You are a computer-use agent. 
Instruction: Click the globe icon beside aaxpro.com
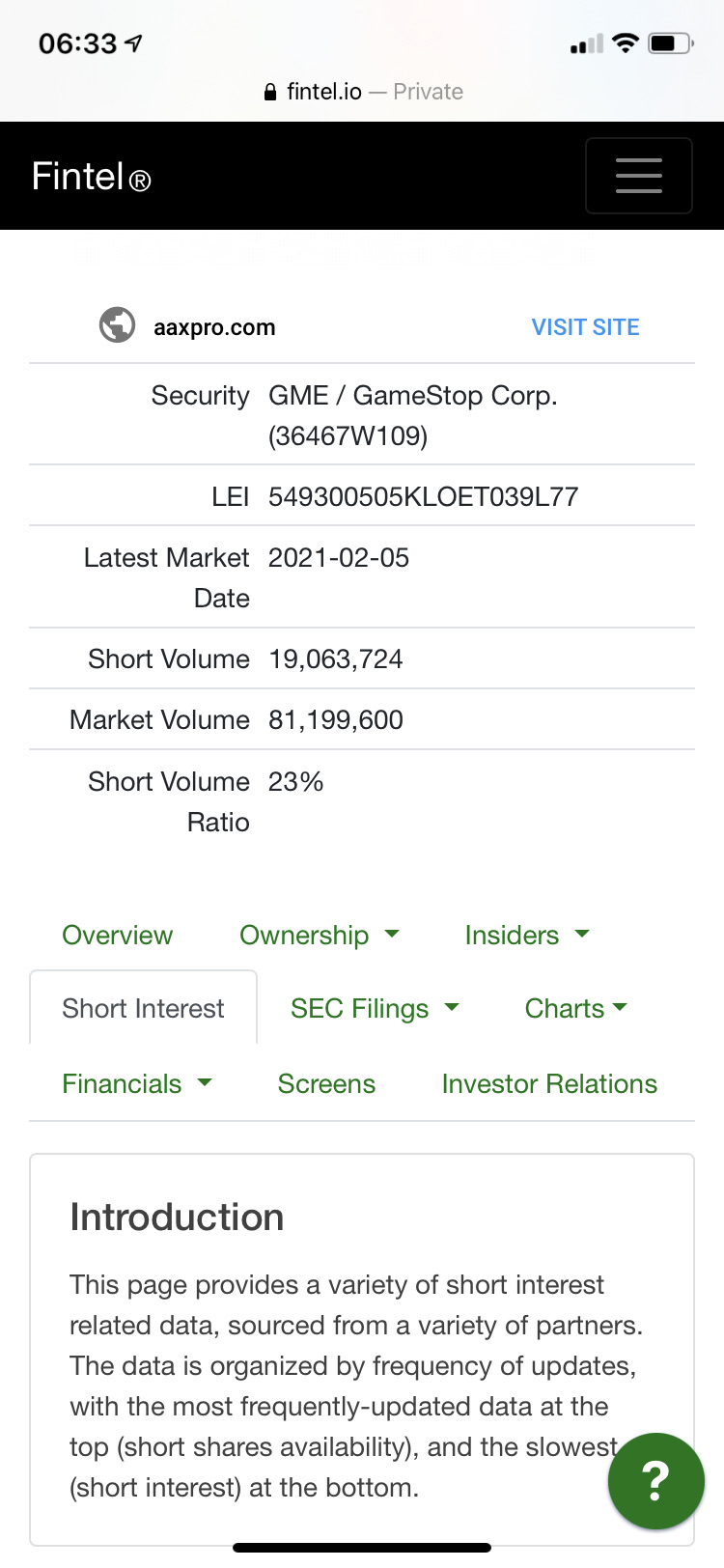pyautogui.click(x=118, y=325)
